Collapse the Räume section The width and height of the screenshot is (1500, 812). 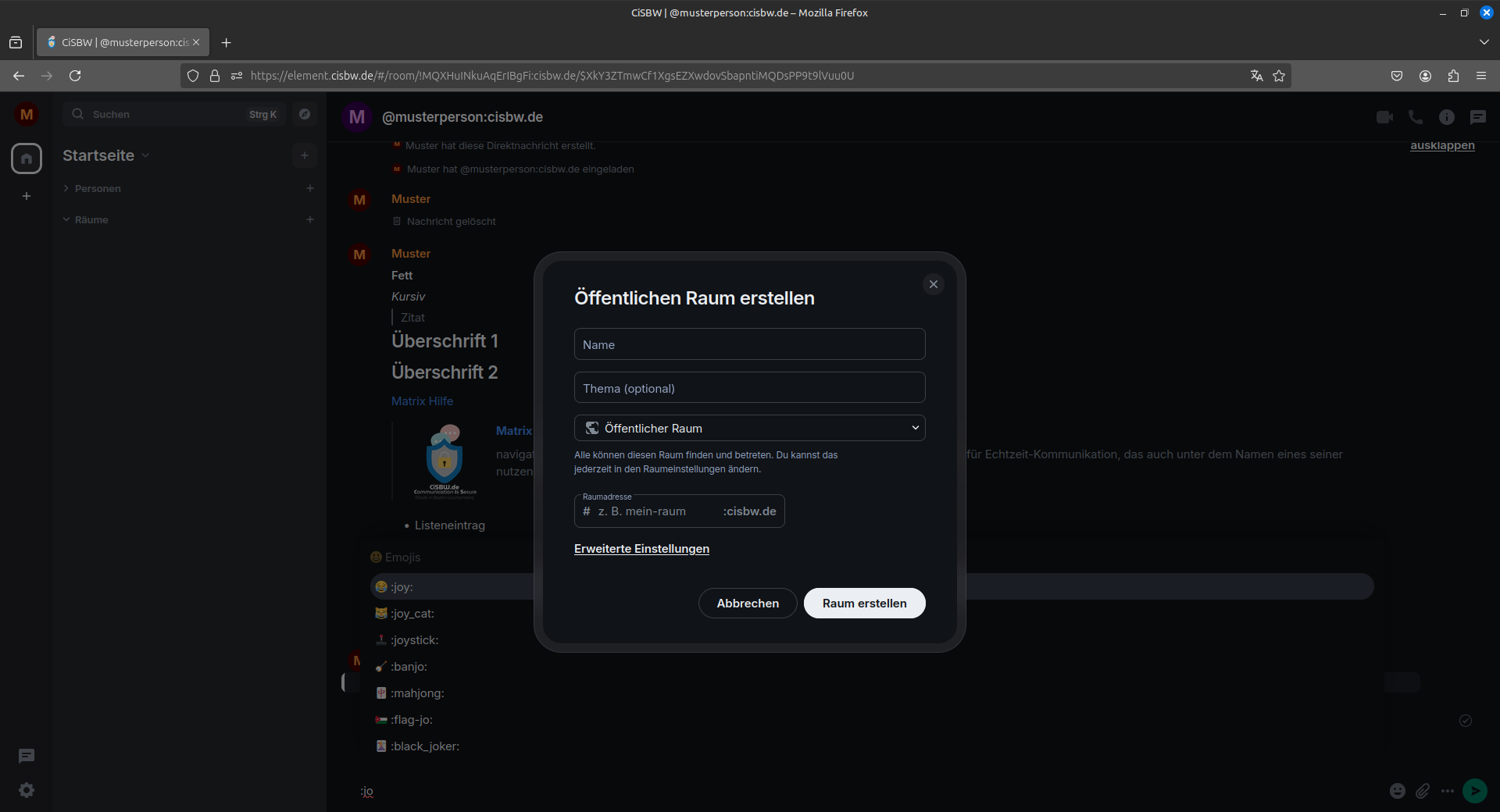coord(91,219)
